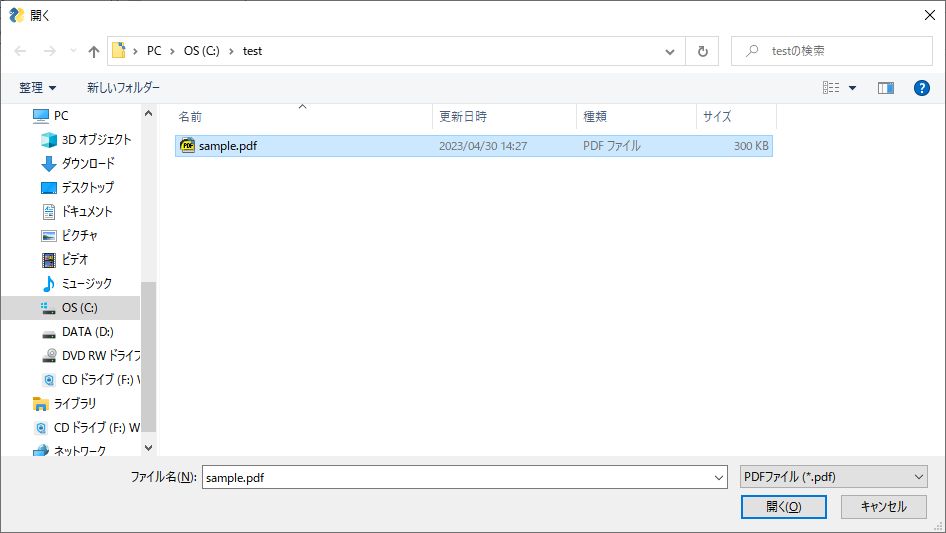This screenshot has height=533, width=946.
Task: Select CD ドライブ (F:) under PC
Action: click(90, 380)
